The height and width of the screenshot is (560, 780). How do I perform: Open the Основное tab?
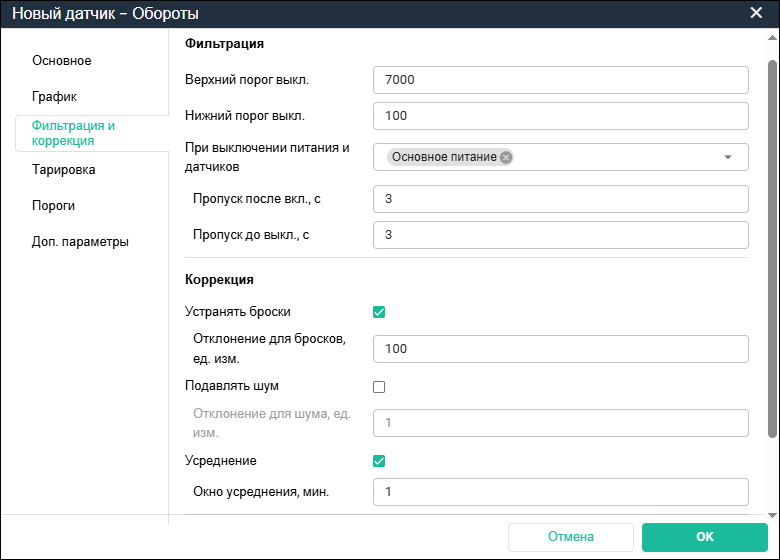click(62, 61)
